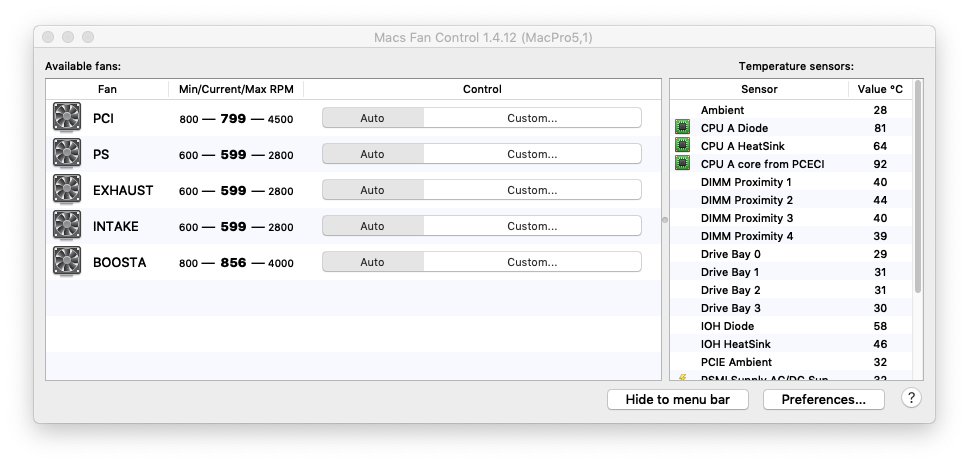The width and height of the screenshot is (969, 465).
Task: Click the Value °C column header
Action: click(880, 89)
